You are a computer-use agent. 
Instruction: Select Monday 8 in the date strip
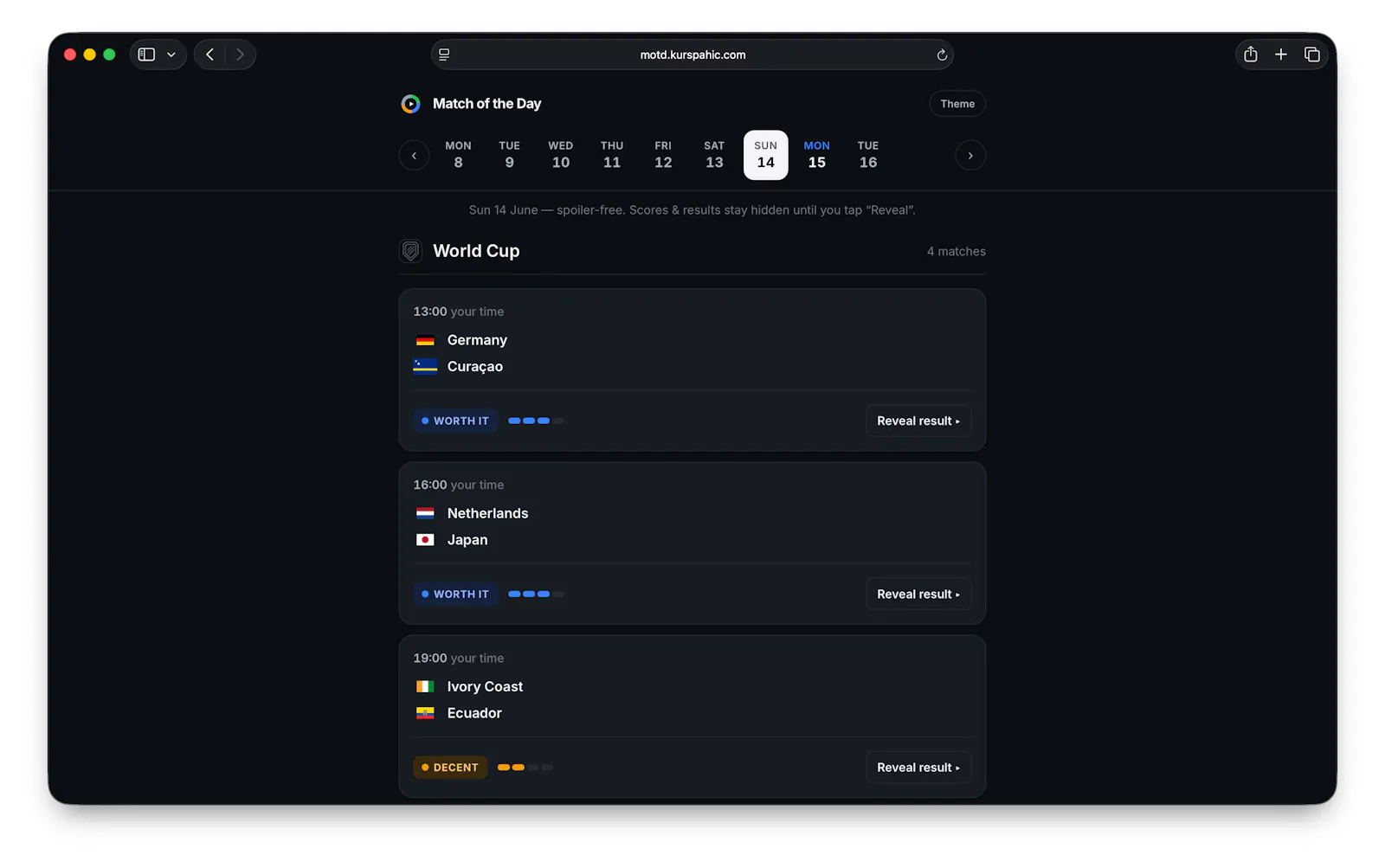click(458, 155)
